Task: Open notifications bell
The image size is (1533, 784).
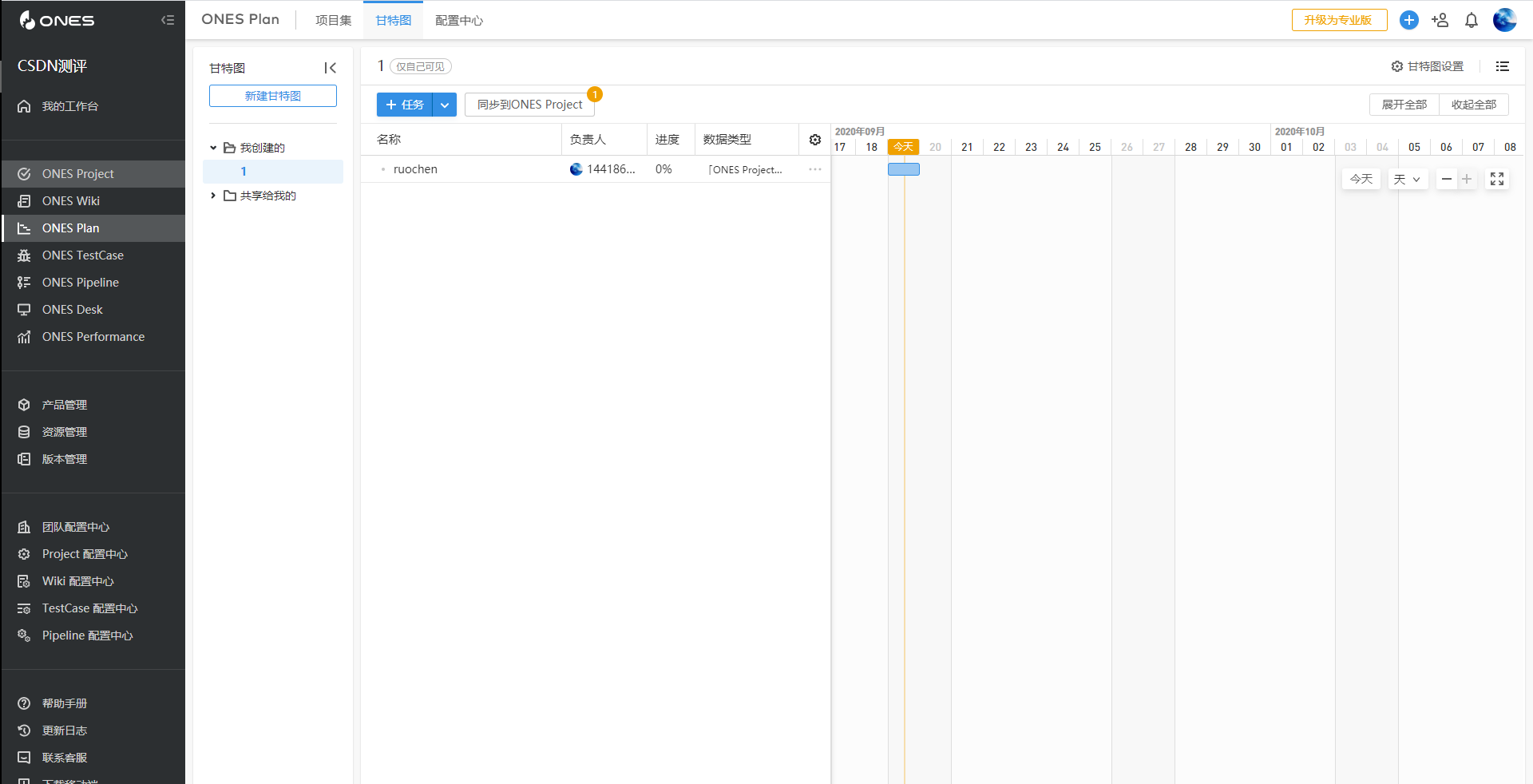Action: coord(1472,20)
